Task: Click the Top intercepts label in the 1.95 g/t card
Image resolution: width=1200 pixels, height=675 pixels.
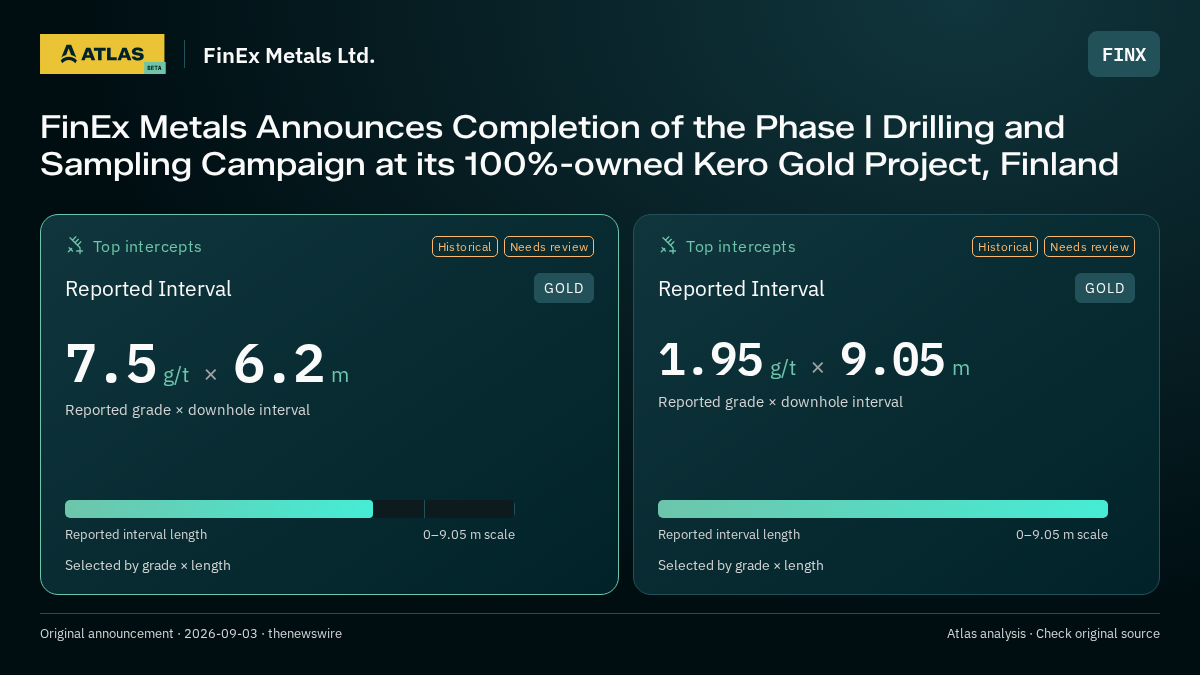Action: [x=740, y=246]
